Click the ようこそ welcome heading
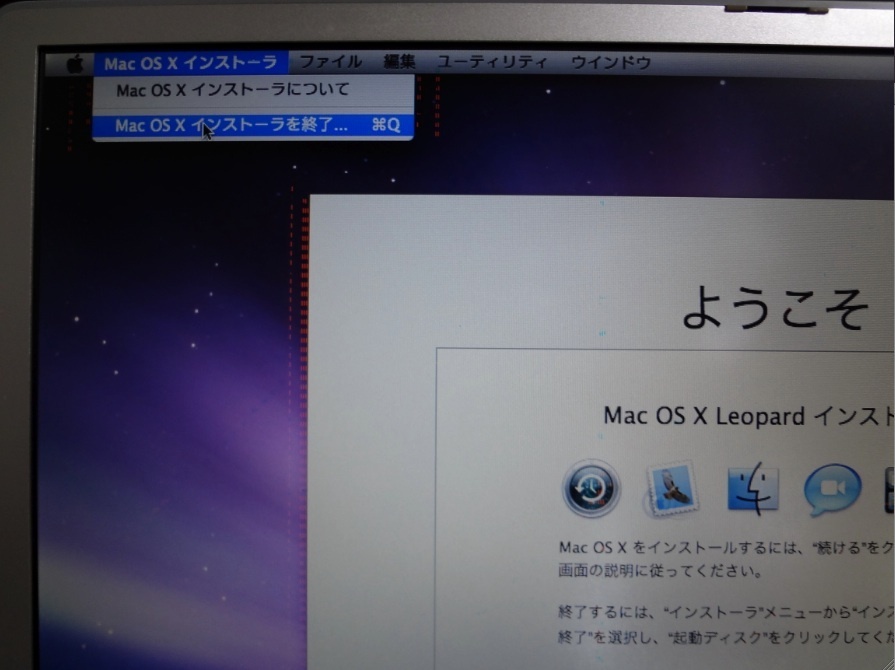 775,310
